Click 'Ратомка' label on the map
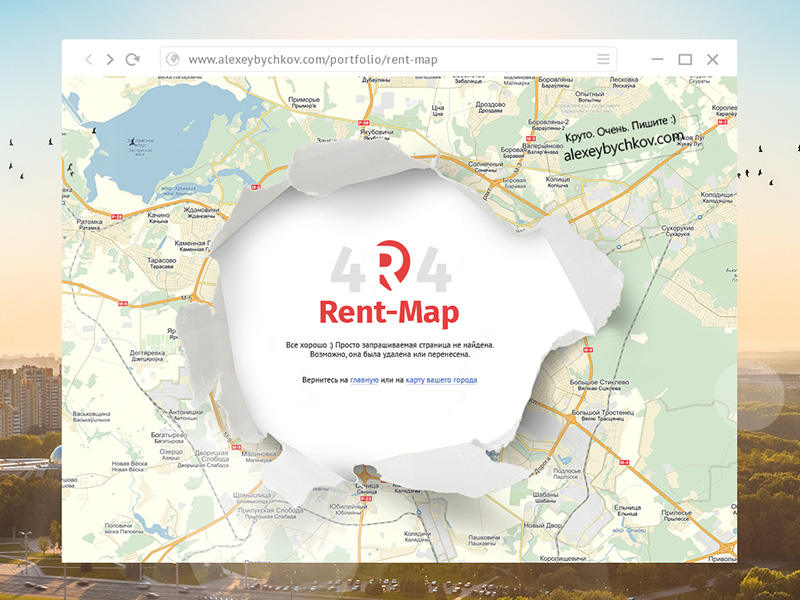The image size is (800, 600). pyautogui.click(x=89, y=222)
